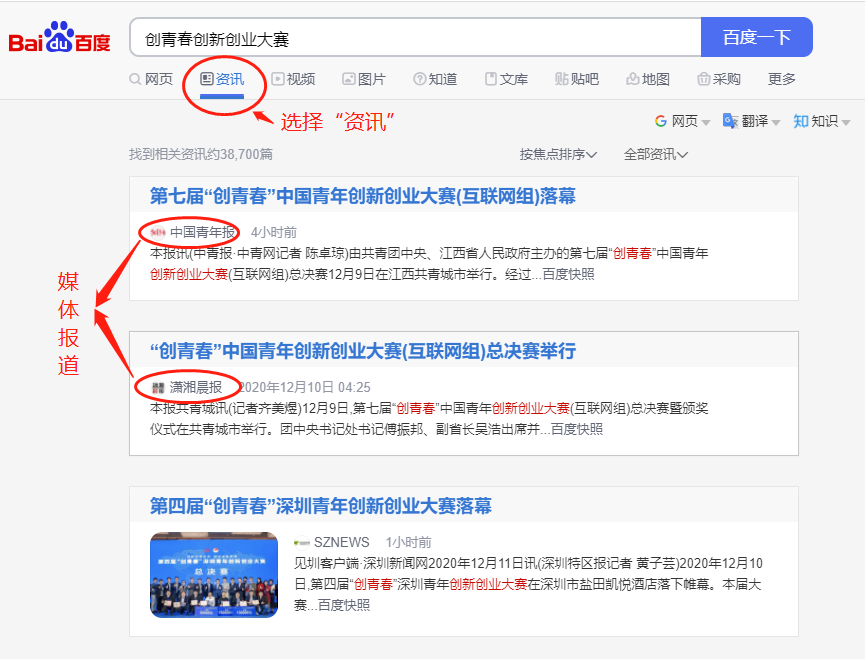Click the Google G icon
This screenshot has width=865, height=659.
pyautogui.click(x=661, y=121)
